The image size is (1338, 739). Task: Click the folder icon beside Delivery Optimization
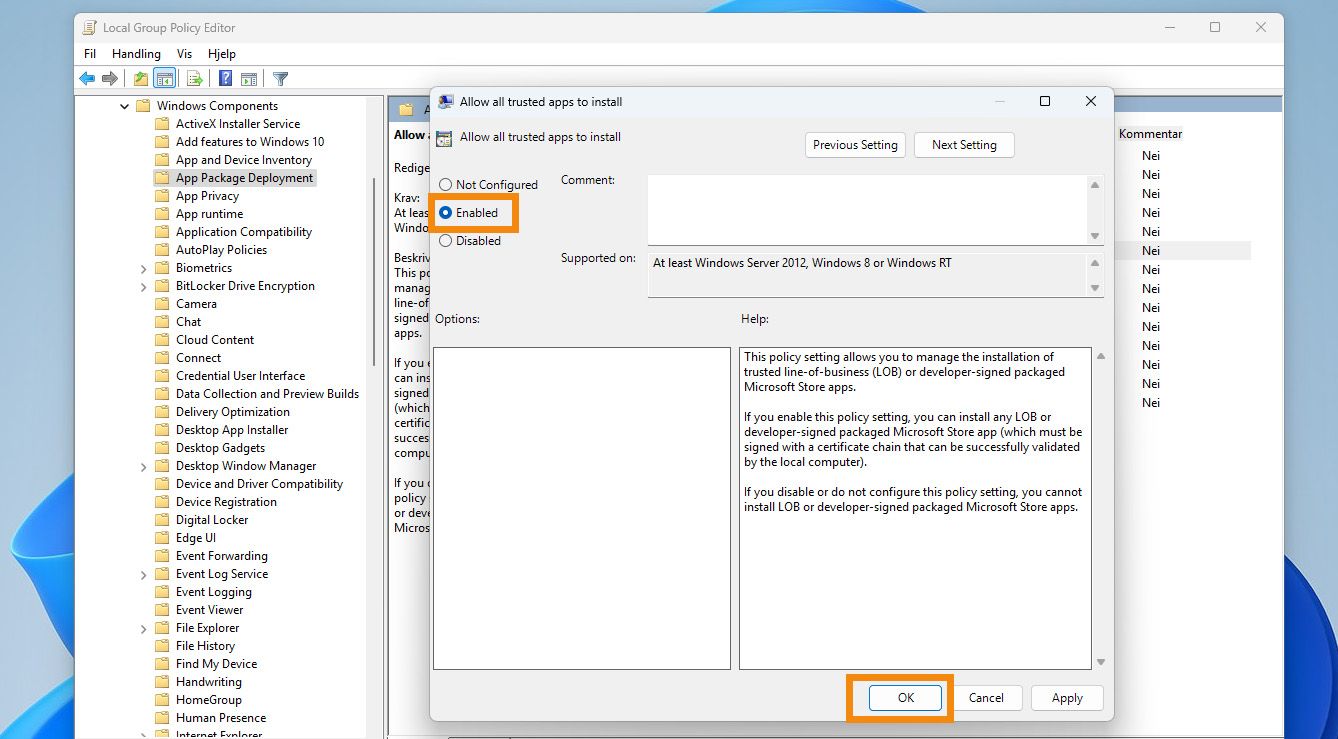point(162,412)
